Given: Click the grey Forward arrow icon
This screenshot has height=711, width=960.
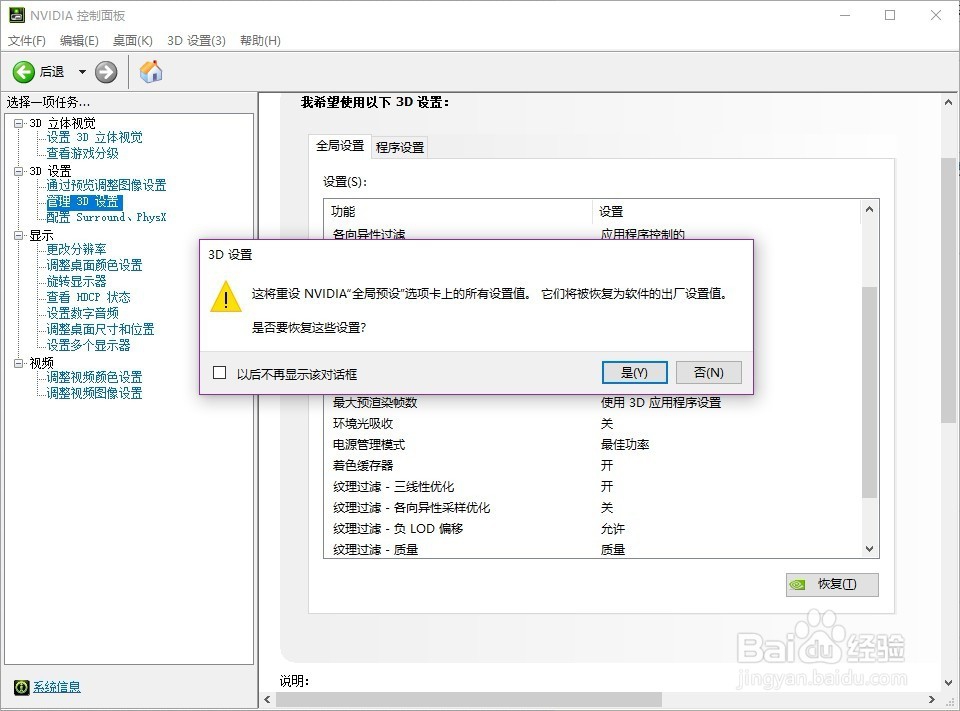Looking at the screenshot, I should [x=106, y=72].
